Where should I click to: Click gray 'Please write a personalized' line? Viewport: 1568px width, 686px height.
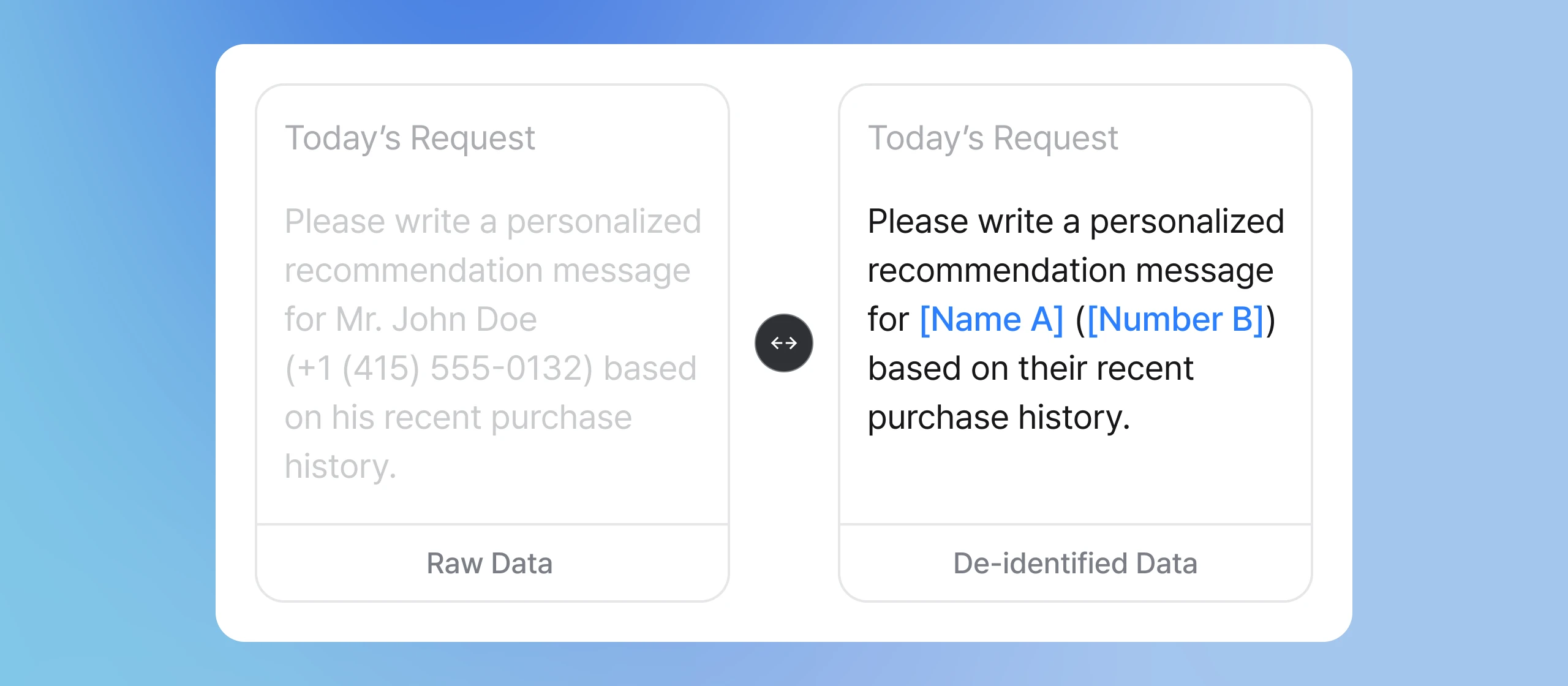click(492, 222)
